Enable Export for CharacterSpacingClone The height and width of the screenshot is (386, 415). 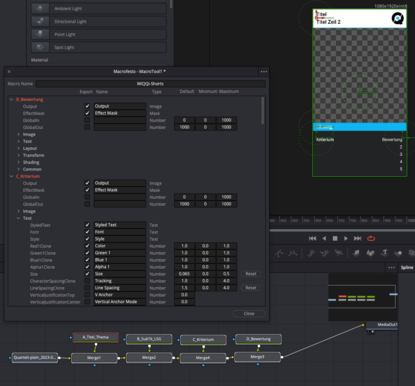87,281
